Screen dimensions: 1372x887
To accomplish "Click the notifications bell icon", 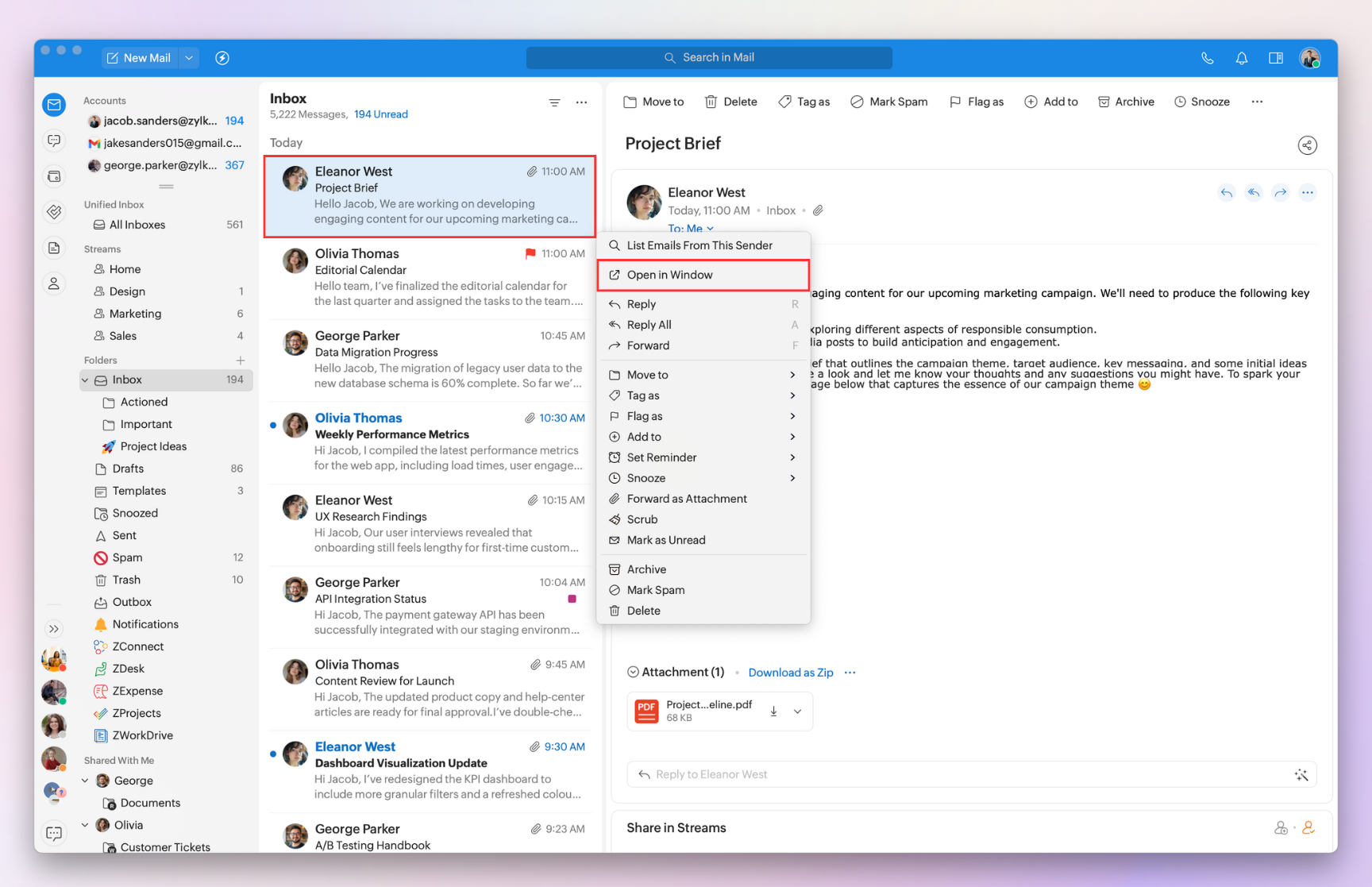I will tap(1241, 58).
